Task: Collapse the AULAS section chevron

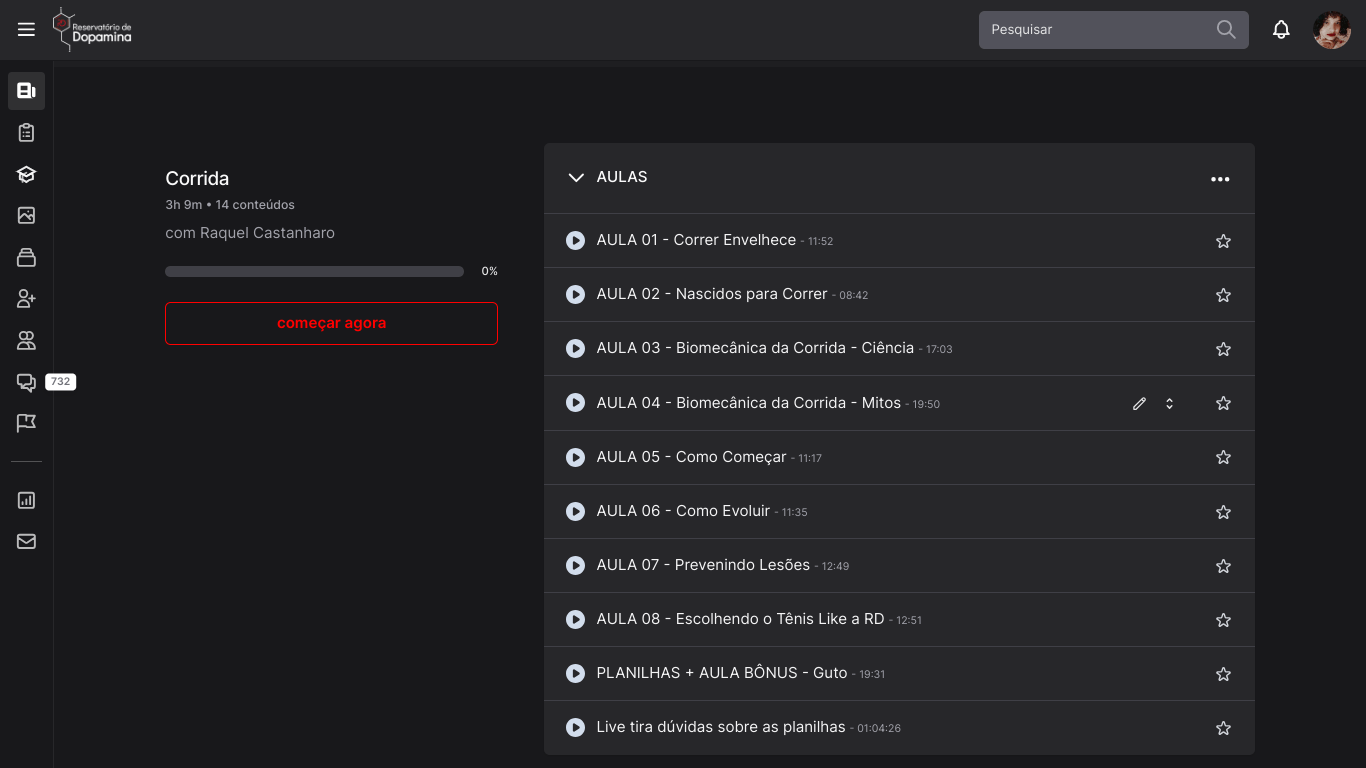Action: click(576, 177)
